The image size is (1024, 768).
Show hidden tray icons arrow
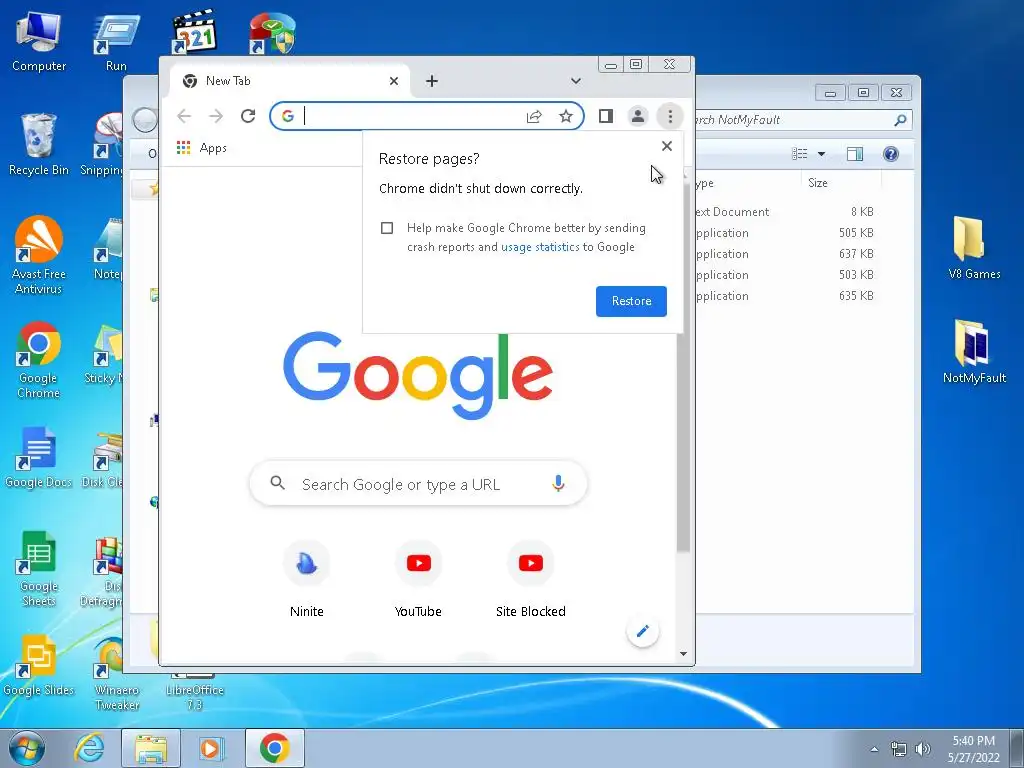[874, 749]
